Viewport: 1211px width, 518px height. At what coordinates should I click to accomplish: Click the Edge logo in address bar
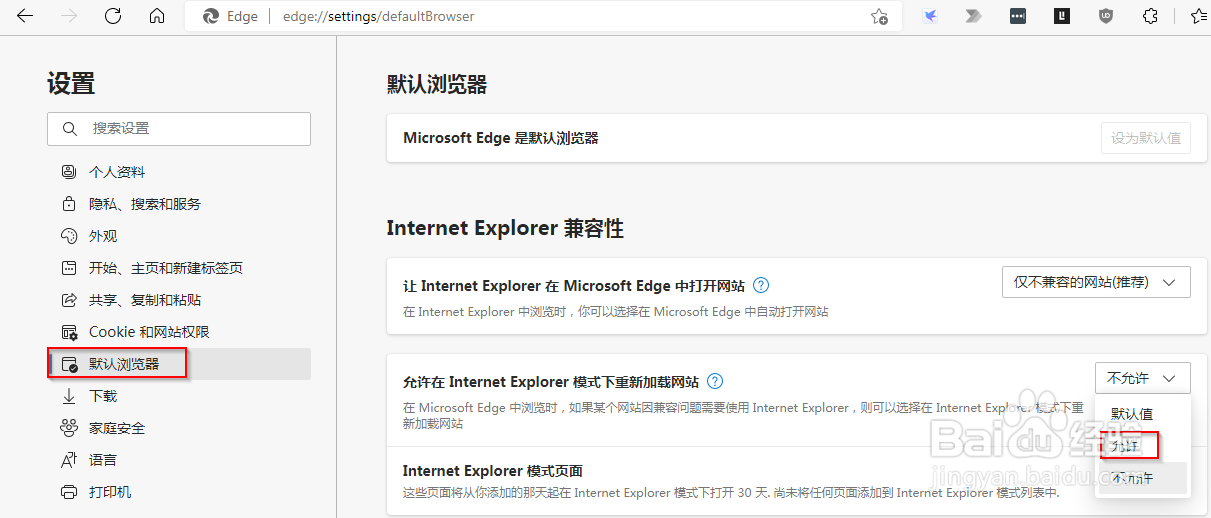click(211, 16)
